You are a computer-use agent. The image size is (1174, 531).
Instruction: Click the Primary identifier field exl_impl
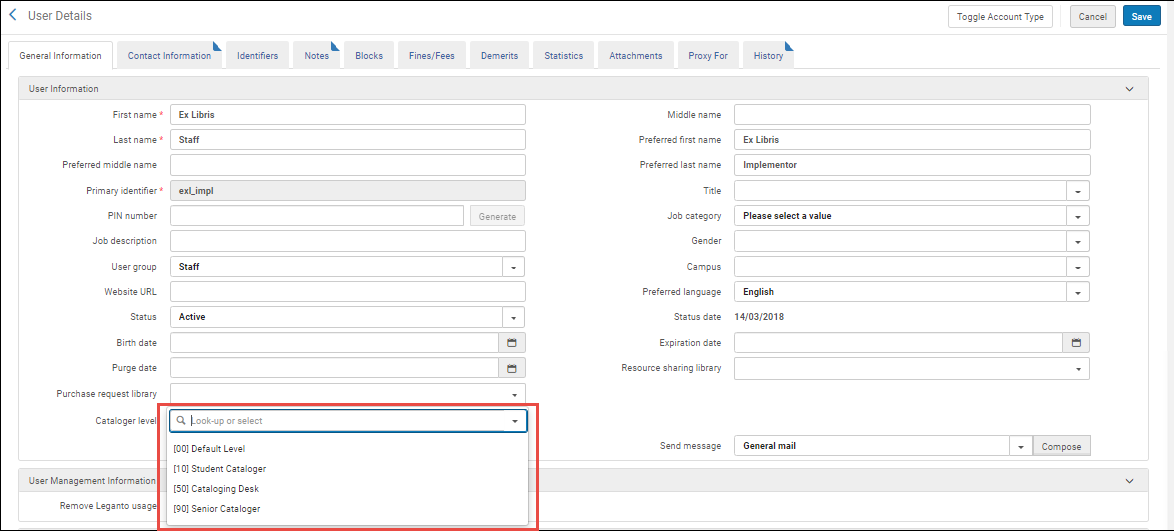point(348,191)
